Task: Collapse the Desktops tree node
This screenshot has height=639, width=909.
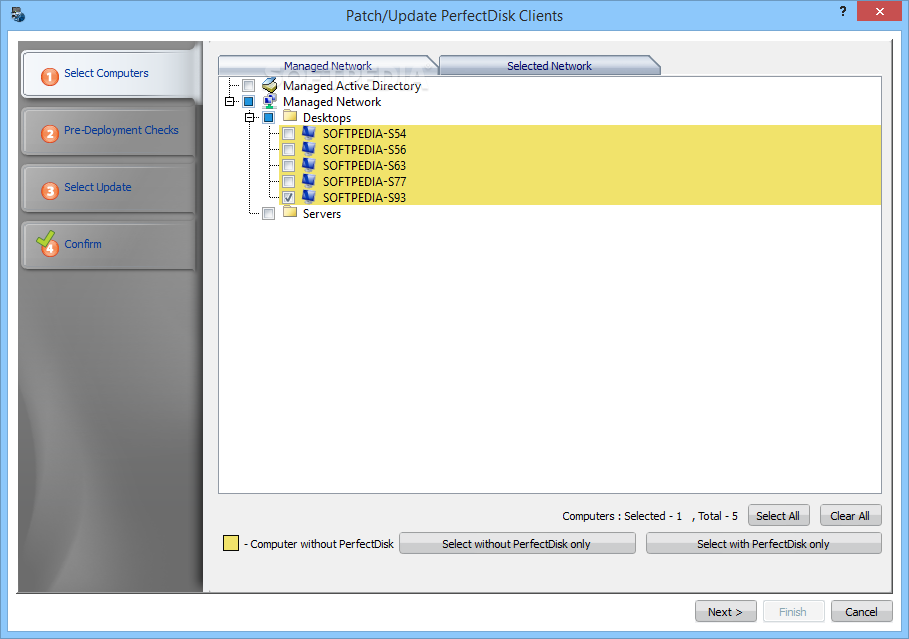Action: pos(249,118)
